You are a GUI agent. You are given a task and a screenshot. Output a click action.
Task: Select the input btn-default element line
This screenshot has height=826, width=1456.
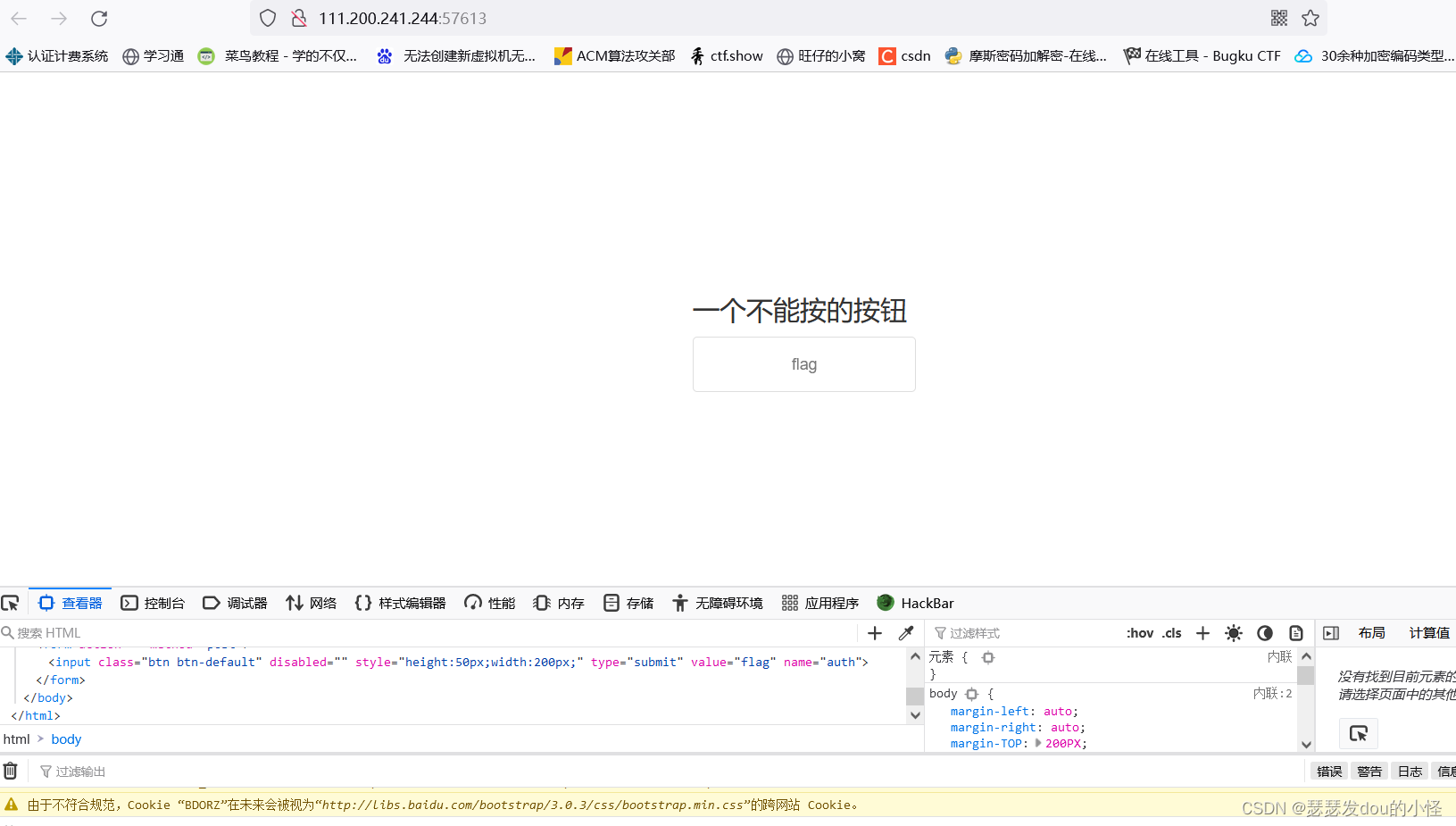458,662
